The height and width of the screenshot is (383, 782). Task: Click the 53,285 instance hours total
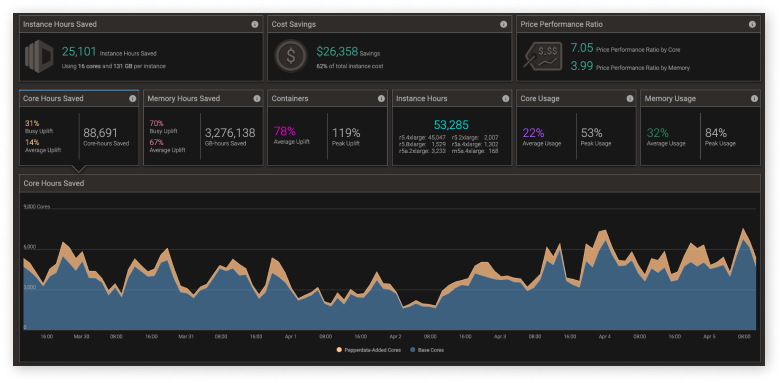(x=451, y=125)
